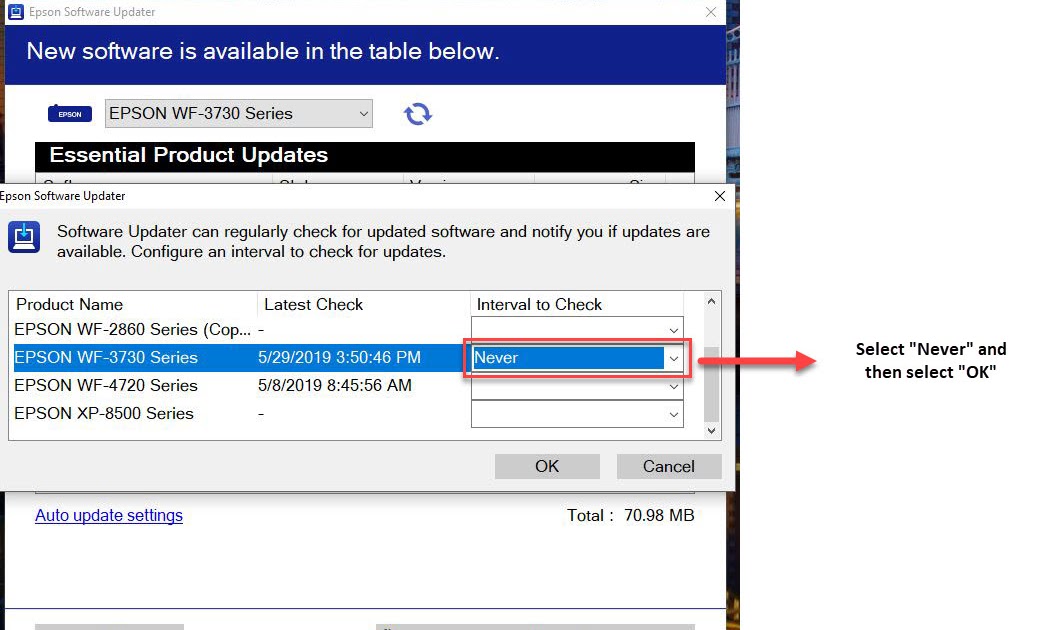Open the Auto update settings link

109,516
